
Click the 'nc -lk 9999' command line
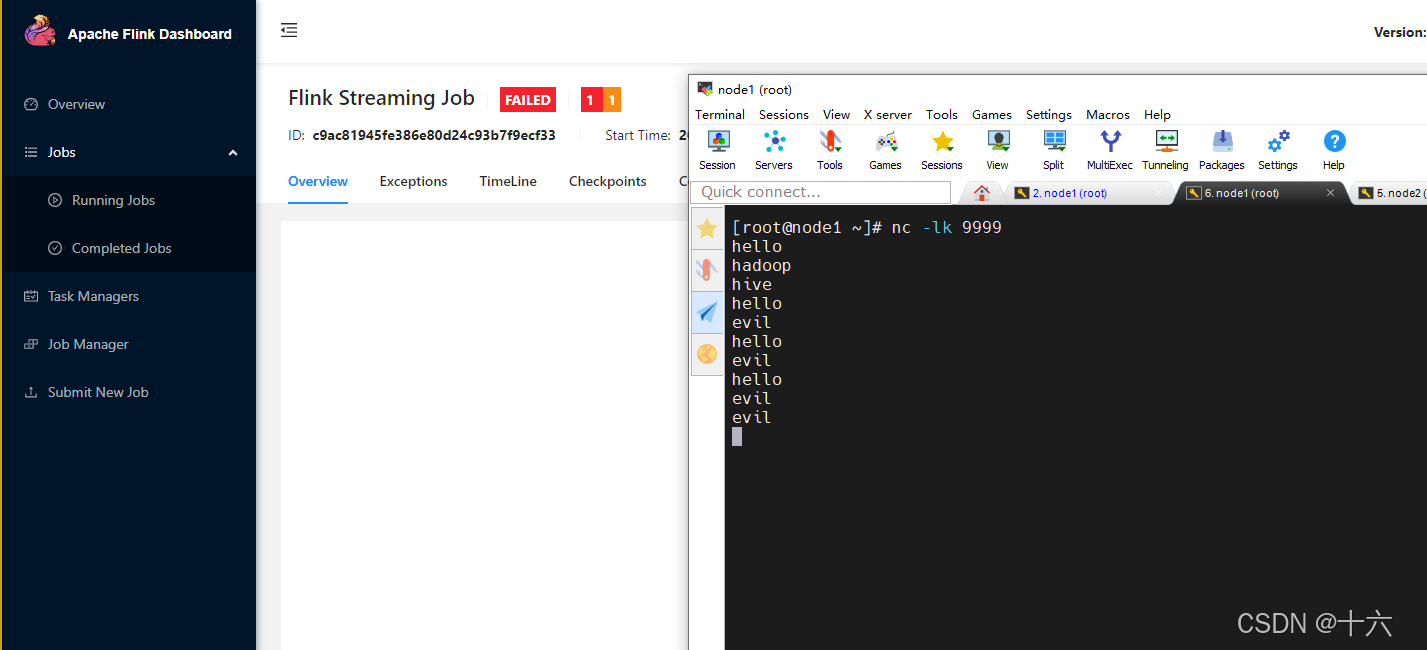pyautogui.click(x=946, y=228)
